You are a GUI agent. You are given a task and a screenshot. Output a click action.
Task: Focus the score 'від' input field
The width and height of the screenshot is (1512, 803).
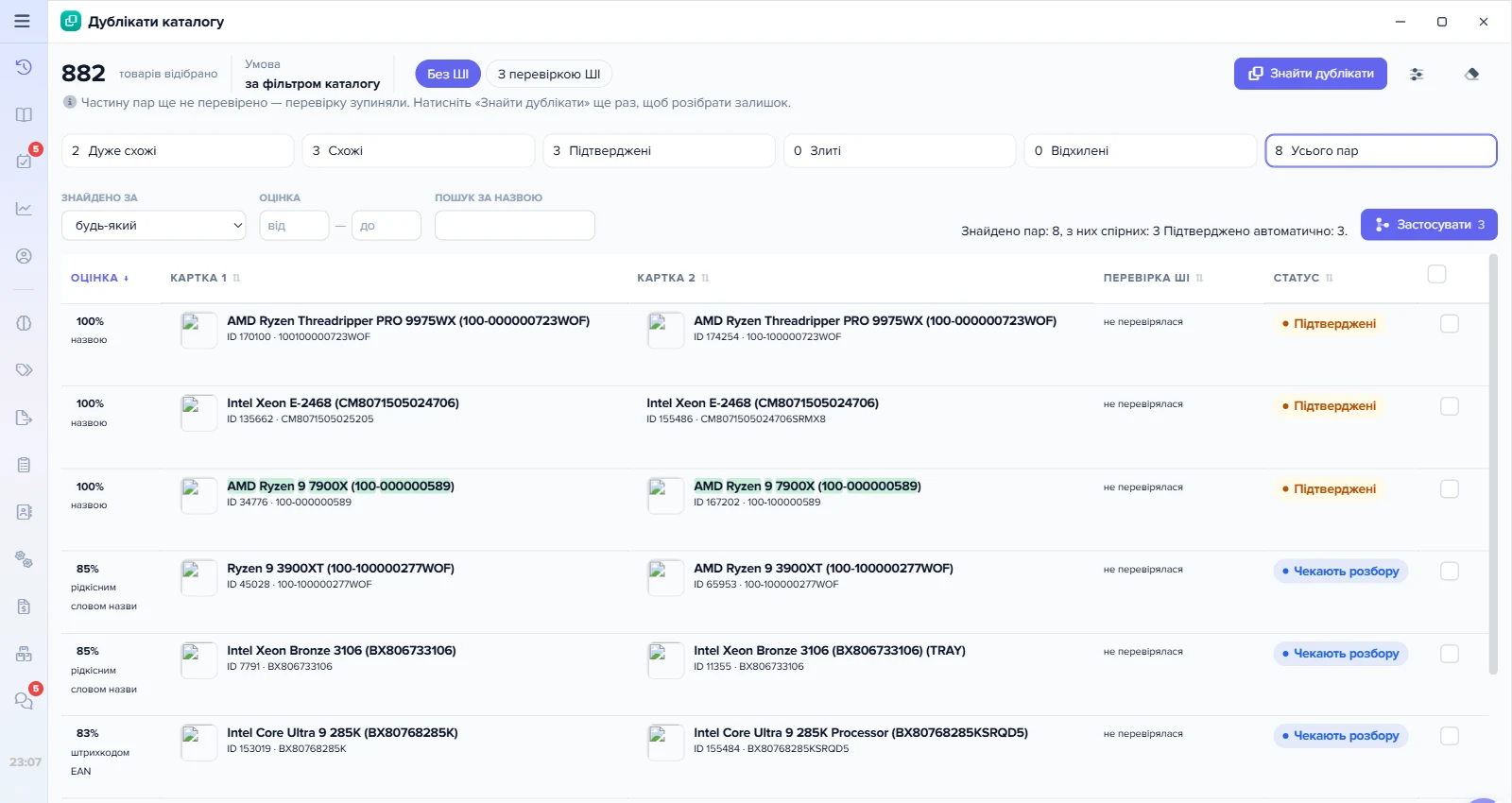click(294, 226)
